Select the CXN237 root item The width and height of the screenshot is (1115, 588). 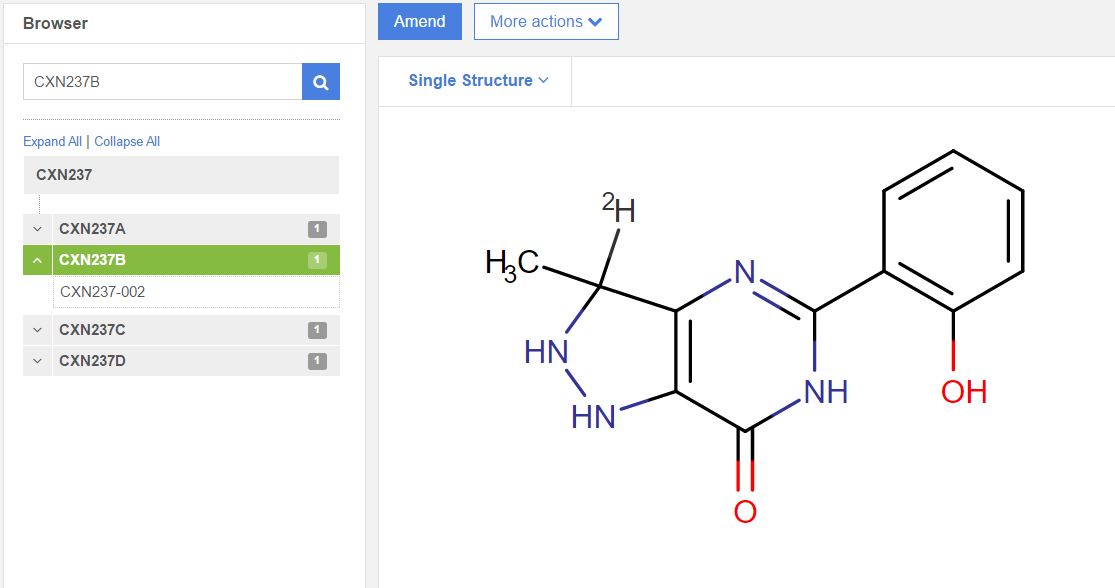click(x=64, y=175)
